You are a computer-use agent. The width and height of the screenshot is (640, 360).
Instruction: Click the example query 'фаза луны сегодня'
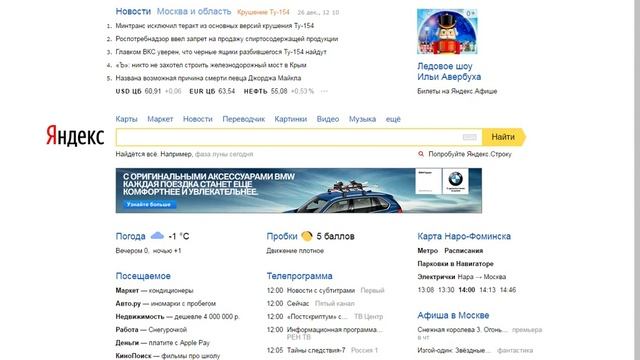click(x=224, y=154)
